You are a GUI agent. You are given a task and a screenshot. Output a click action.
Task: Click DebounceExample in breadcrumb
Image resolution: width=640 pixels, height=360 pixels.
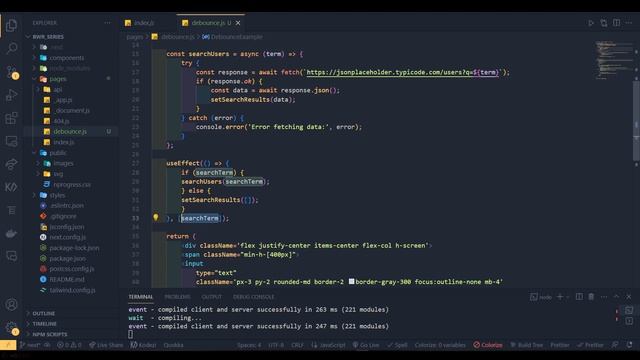pos(236,37)
